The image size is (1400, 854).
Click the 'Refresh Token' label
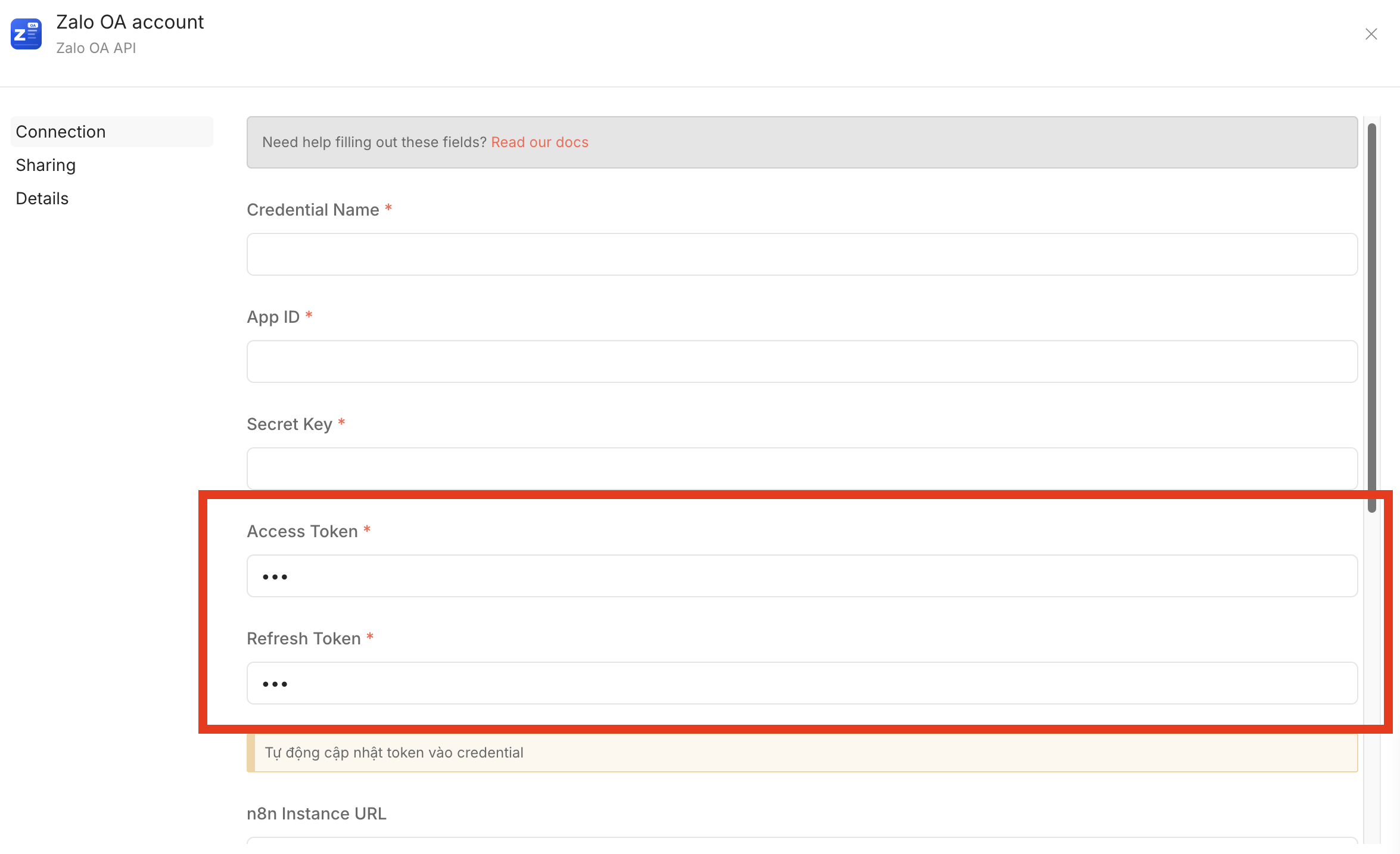[304, 638]
